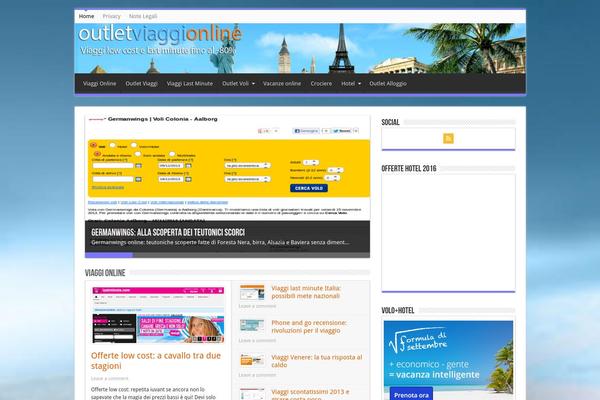
Task: Click the Offerte Hotel 2016 widget area
Action: coord(448,233)
